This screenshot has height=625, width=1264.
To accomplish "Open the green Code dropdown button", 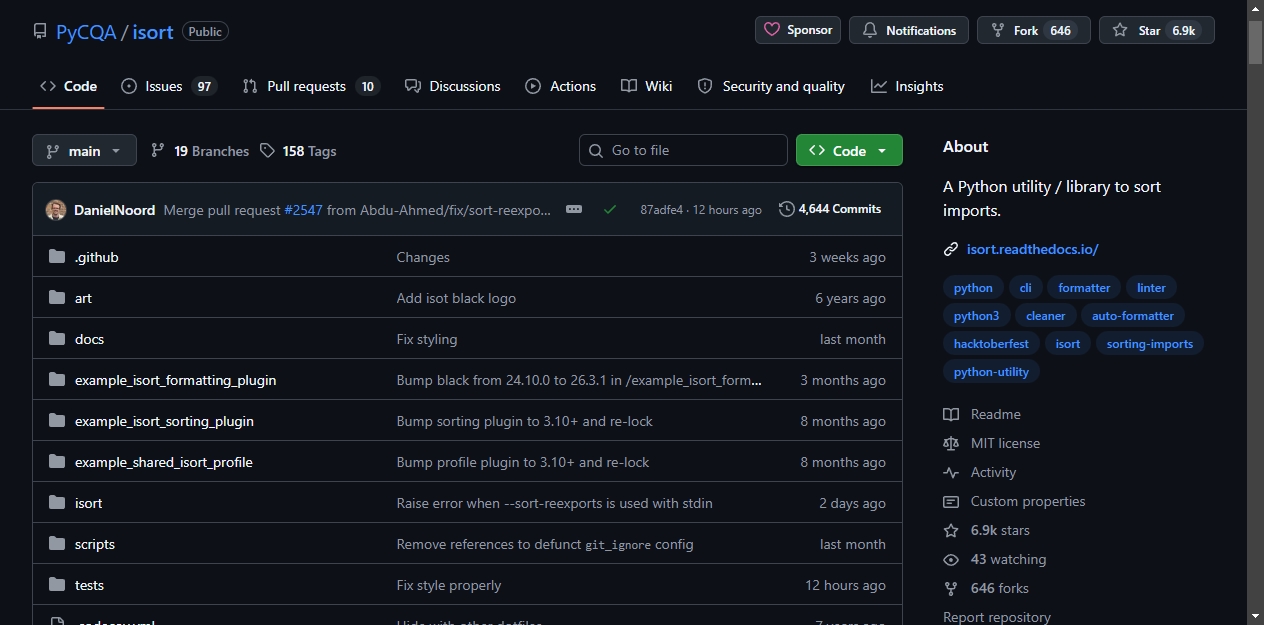I will [x=849, y=150].
